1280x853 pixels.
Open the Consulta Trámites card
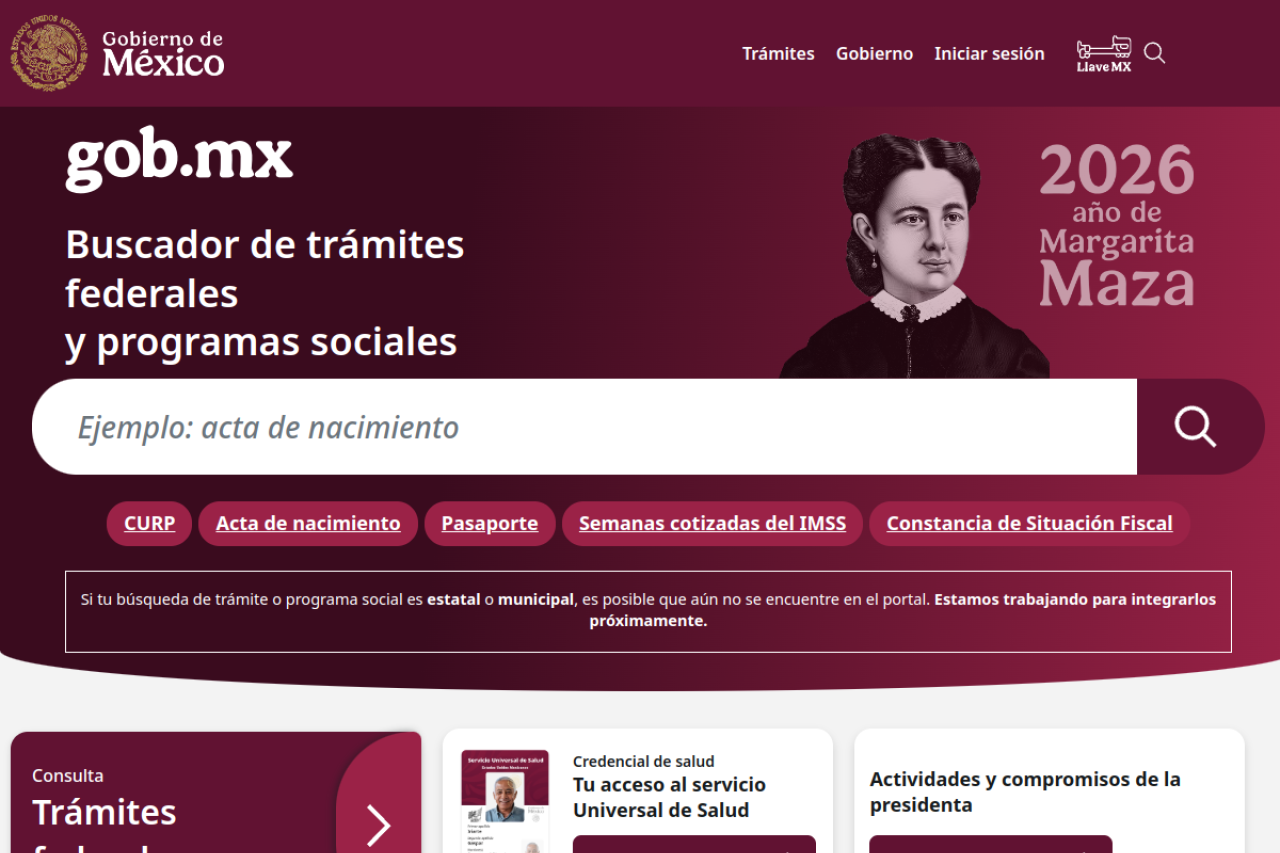pyautogui.click(x=216, y=793)
